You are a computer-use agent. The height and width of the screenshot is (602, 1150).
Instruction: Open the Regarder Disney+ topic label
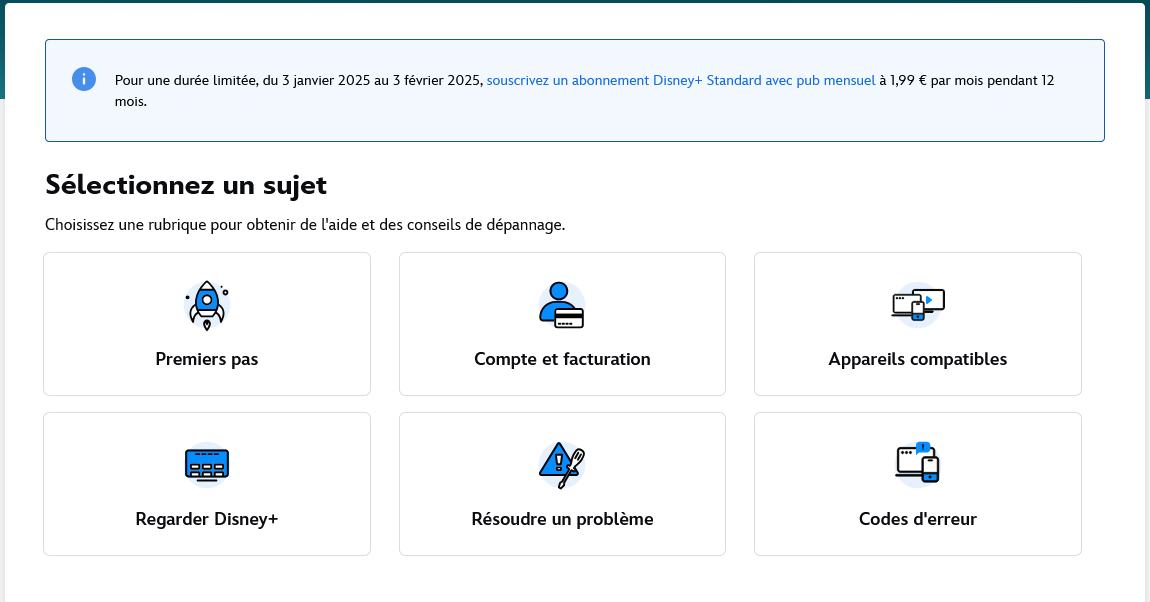207,519
